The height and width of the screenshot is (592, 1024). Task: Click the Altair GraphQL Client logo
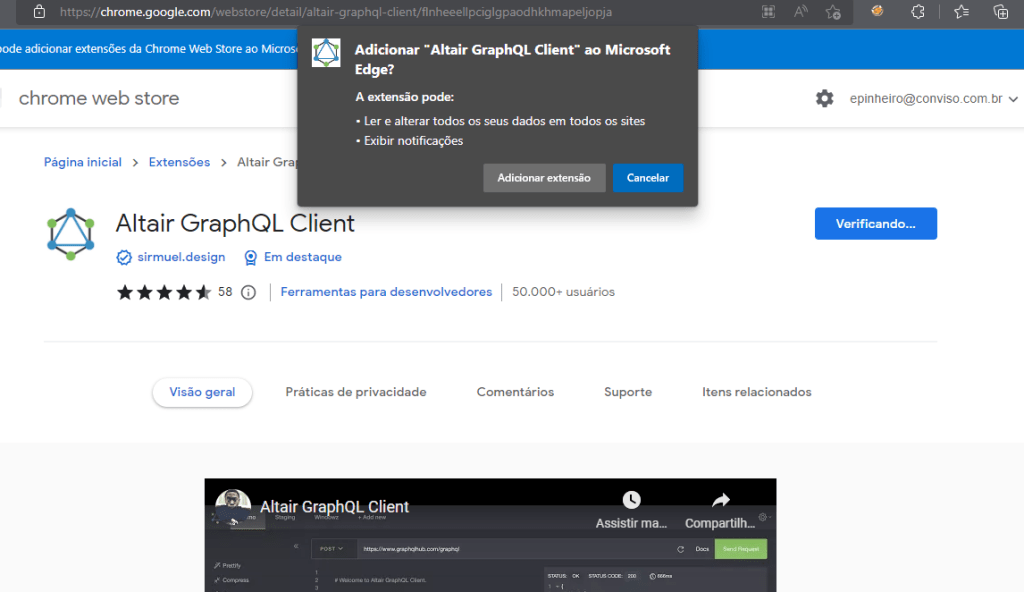pos(71,234)
